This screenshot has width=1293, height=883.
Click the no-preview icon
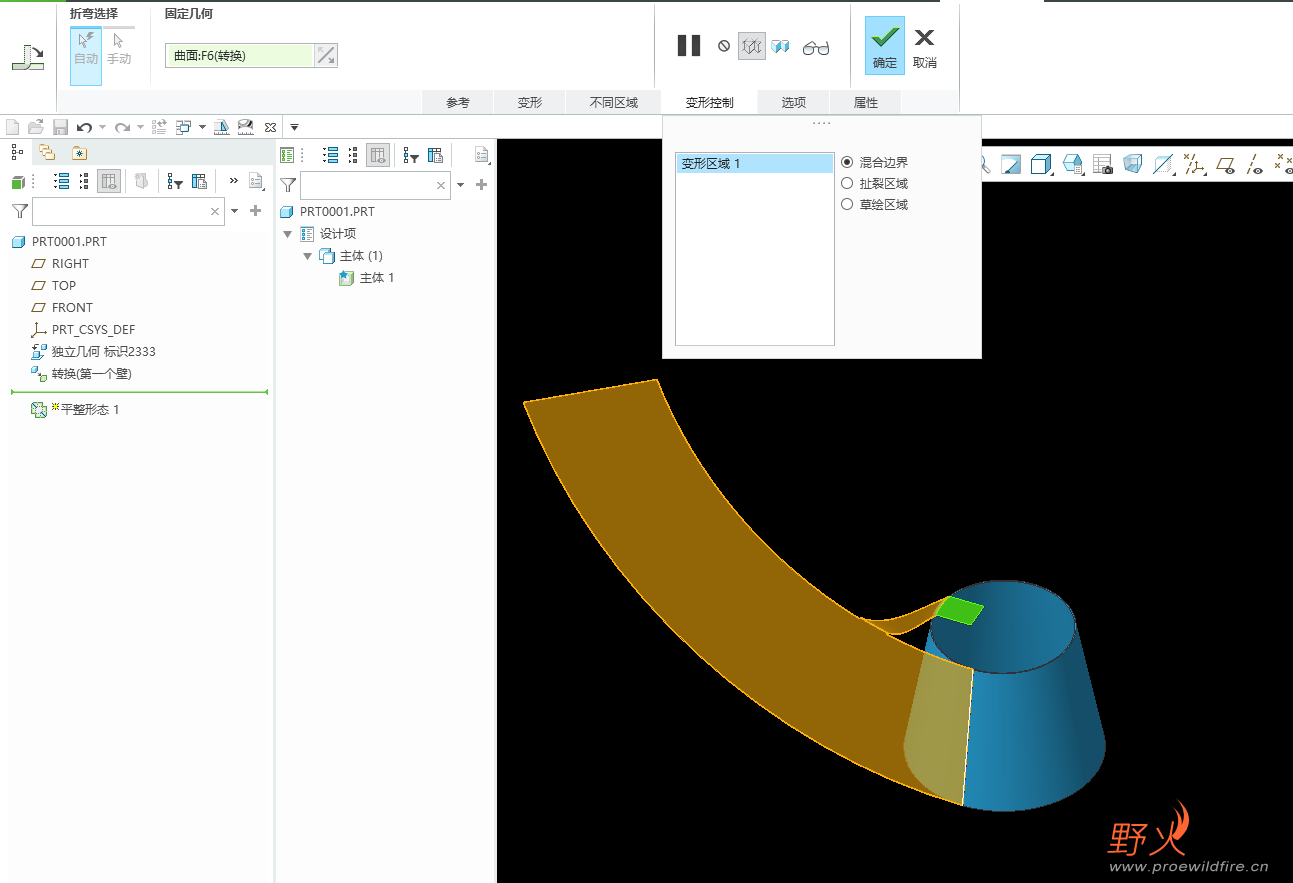724,46
